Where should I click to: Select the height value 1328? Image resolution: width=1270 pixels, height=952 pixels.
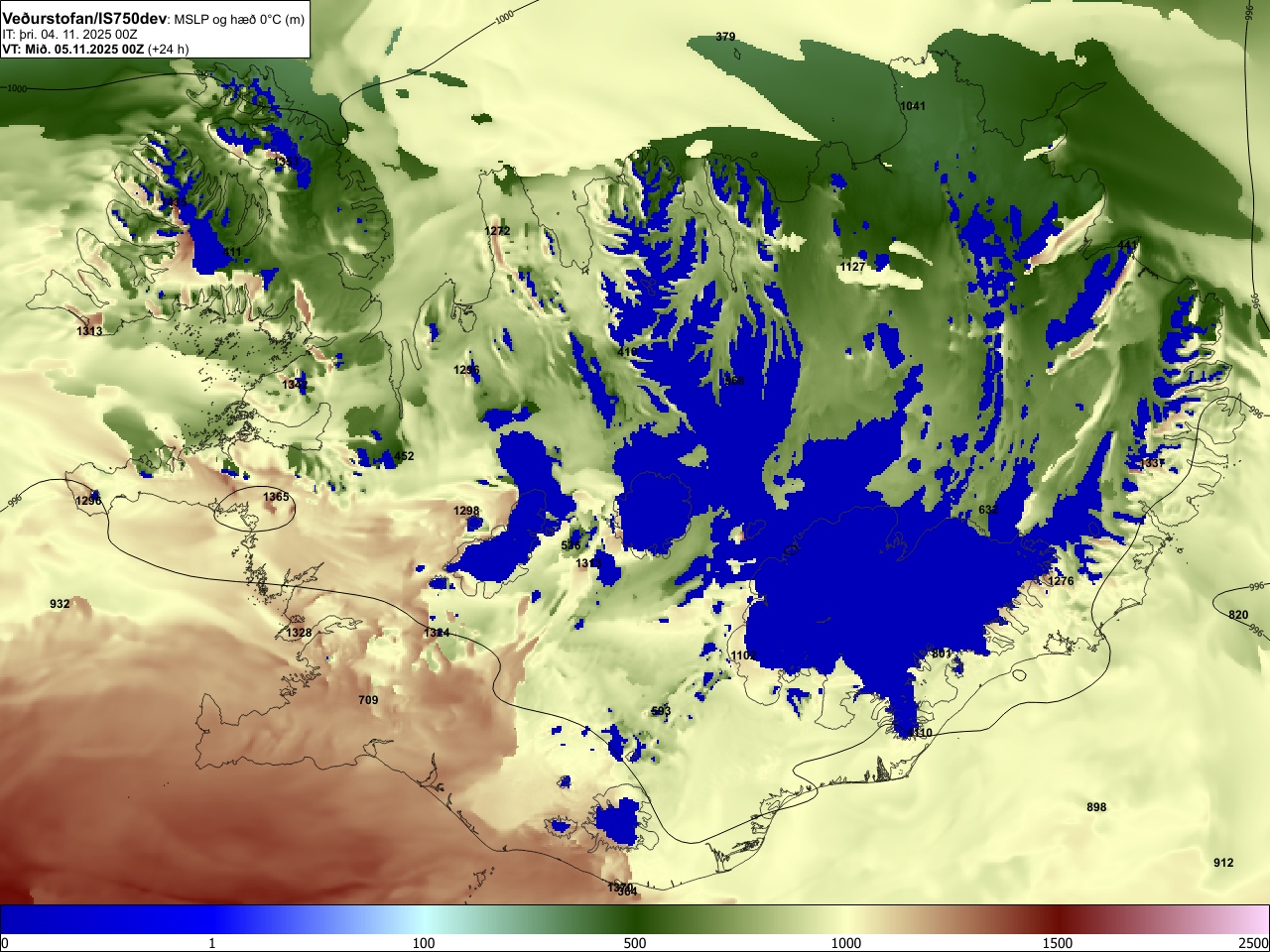coord(299,633)
